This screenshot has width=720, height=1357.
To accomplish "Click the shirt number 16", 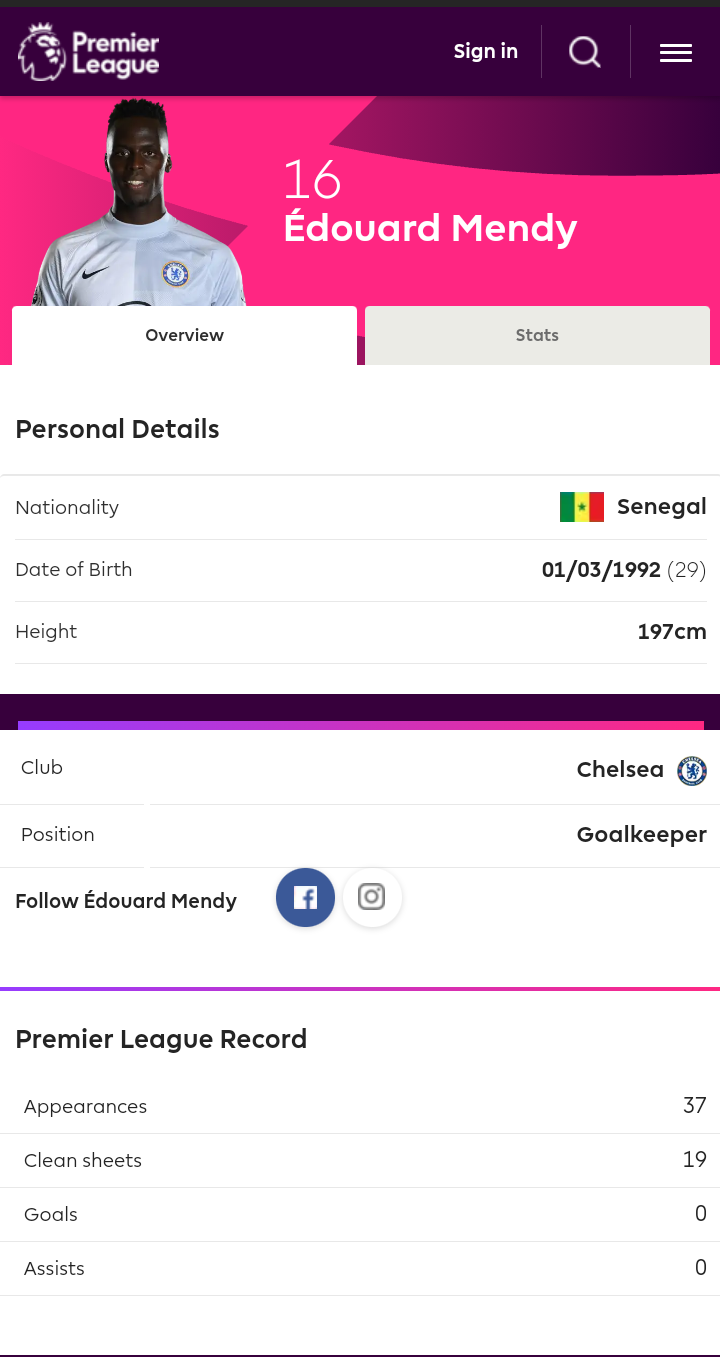I will [312, 181].
